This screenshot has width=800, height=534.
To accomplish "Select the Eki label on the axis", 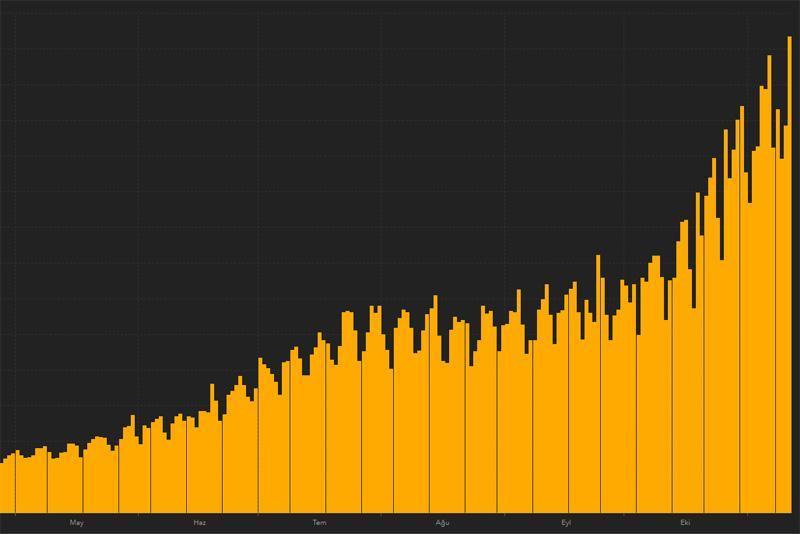I will (685, 522).
